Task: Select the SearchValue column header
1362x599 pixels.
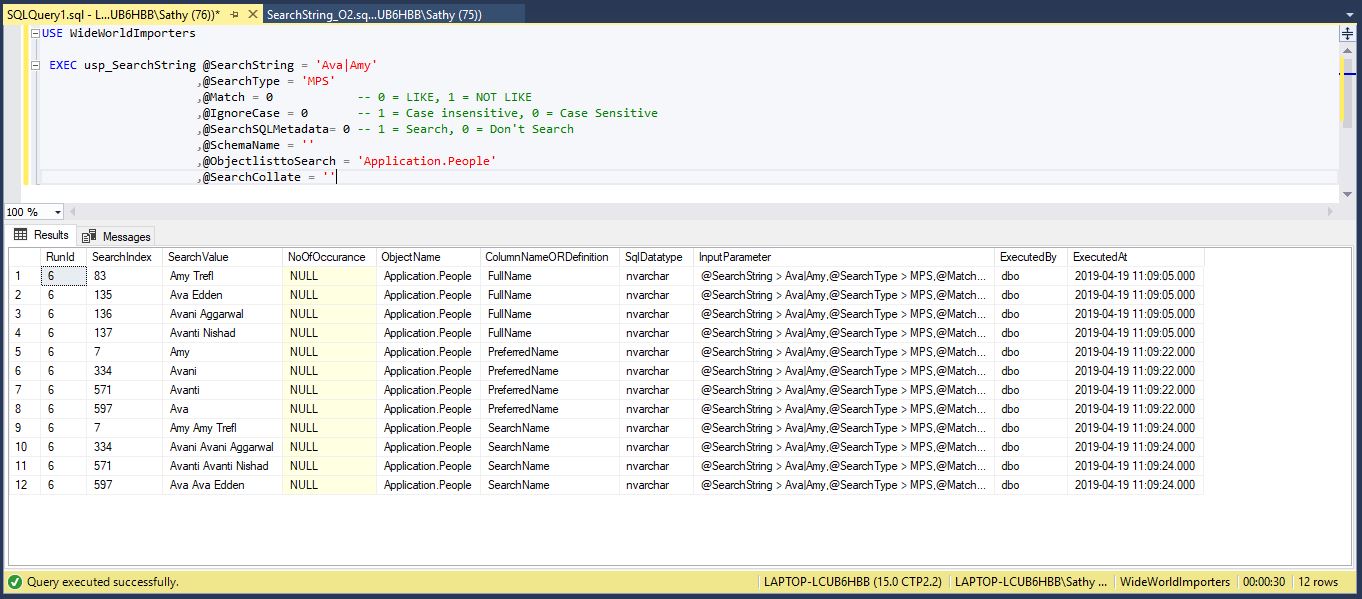Action: 222,257
